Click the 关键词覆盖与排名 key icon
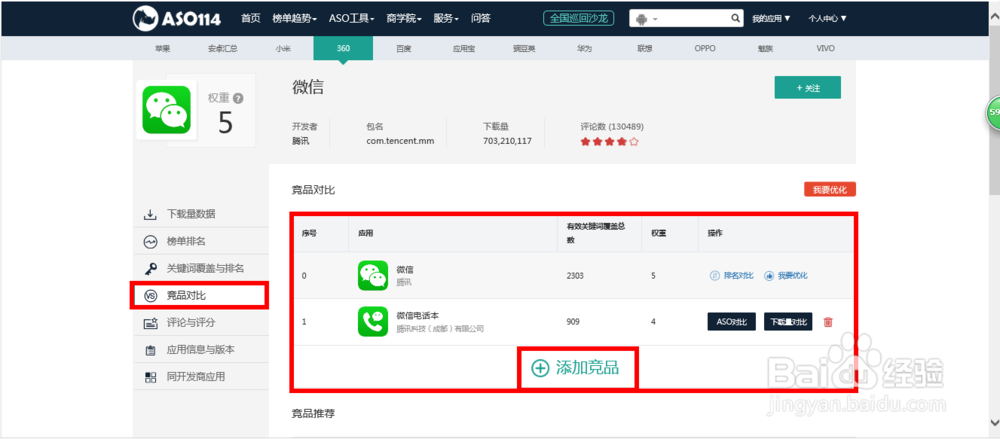Image resolution: width=1000 pixels, height=439 pixels. (x=150, y=269)
